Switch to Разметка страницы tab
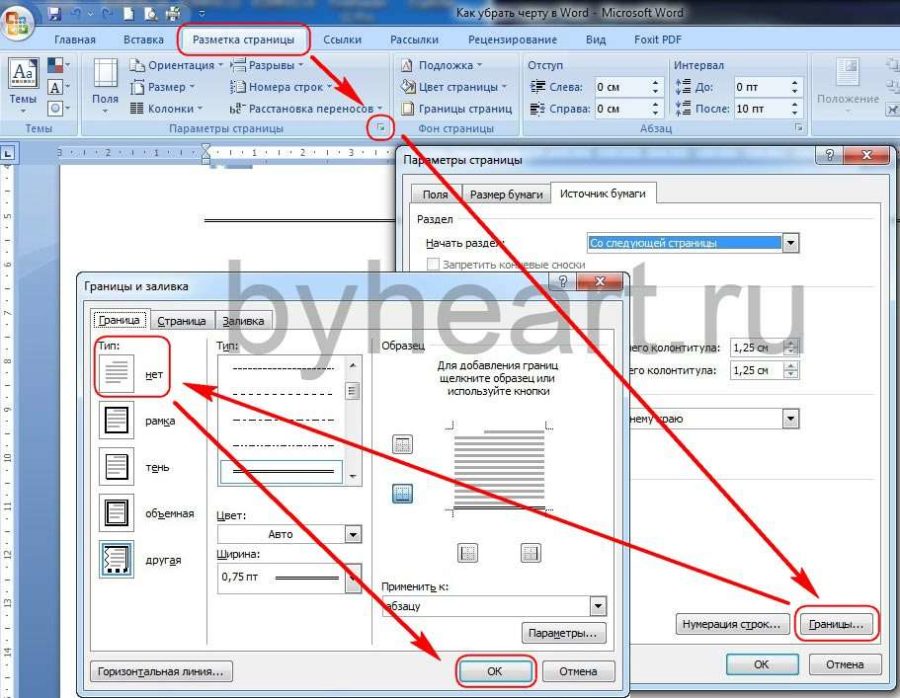Screen dimensions: 900x698 click(243, 40)
